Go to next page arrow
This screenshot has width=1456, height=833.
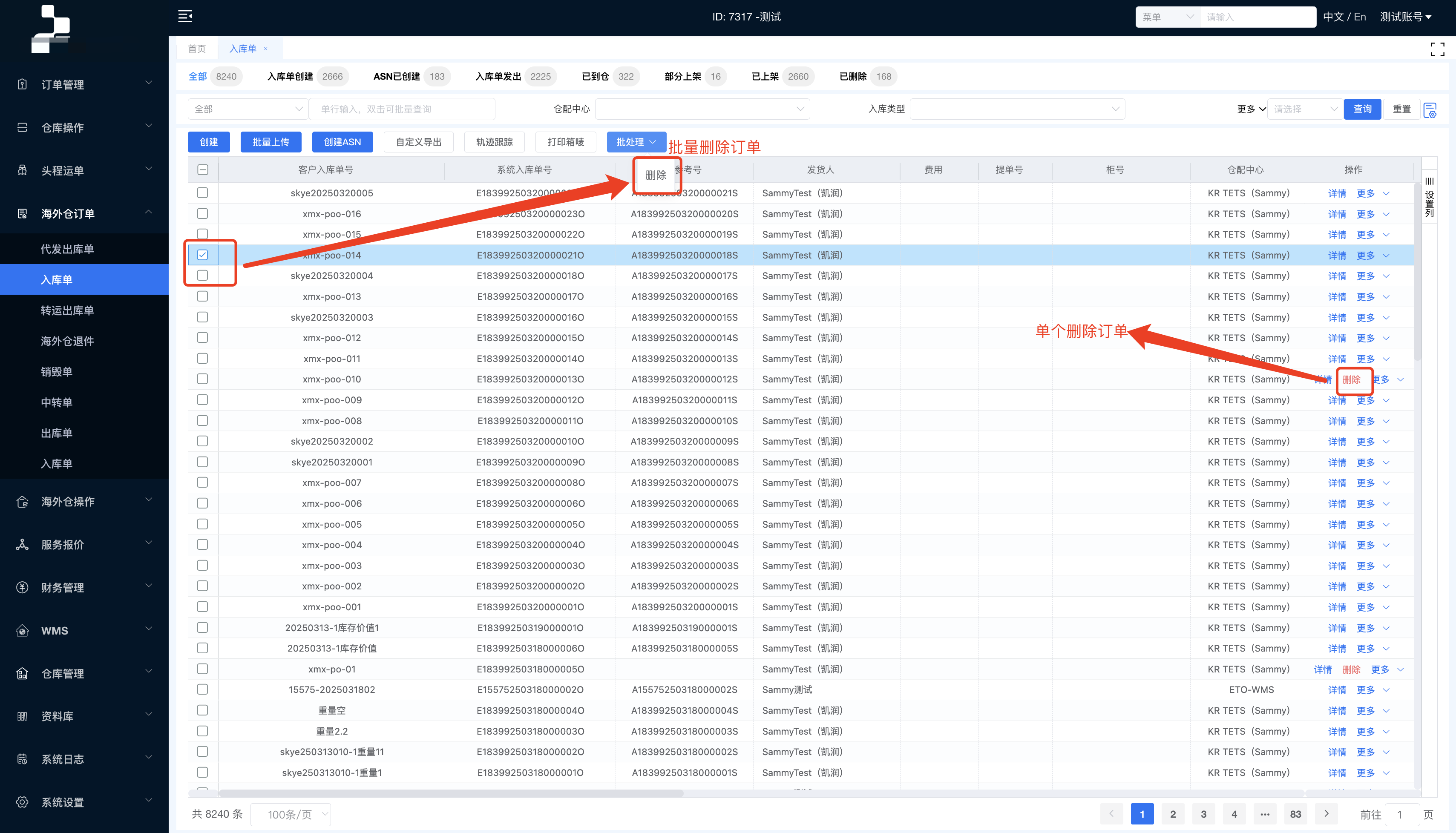[1326, 813]
